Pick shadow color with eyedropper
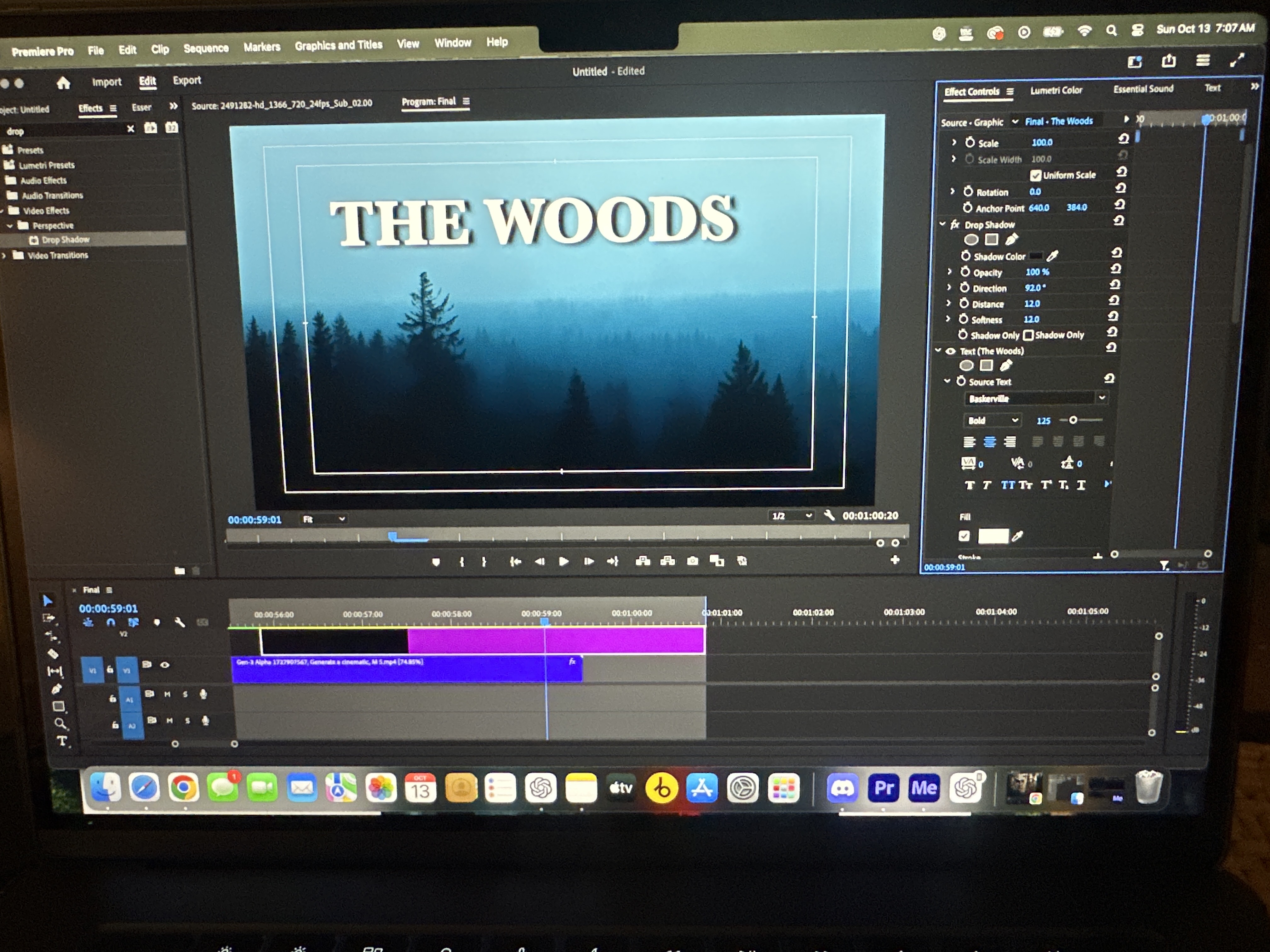 coord(1052,256)
